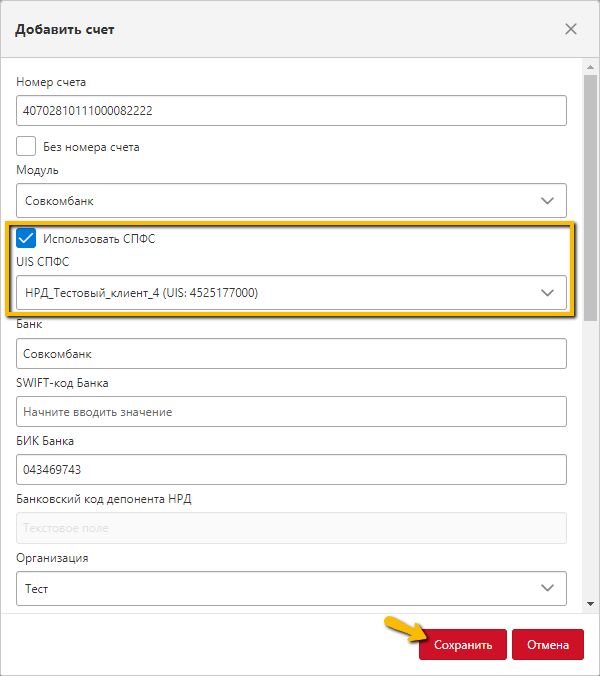Click the Организация dropdown chevron icon
The width and height of the screenshot is (600, 676).
(x=547, y=588)
